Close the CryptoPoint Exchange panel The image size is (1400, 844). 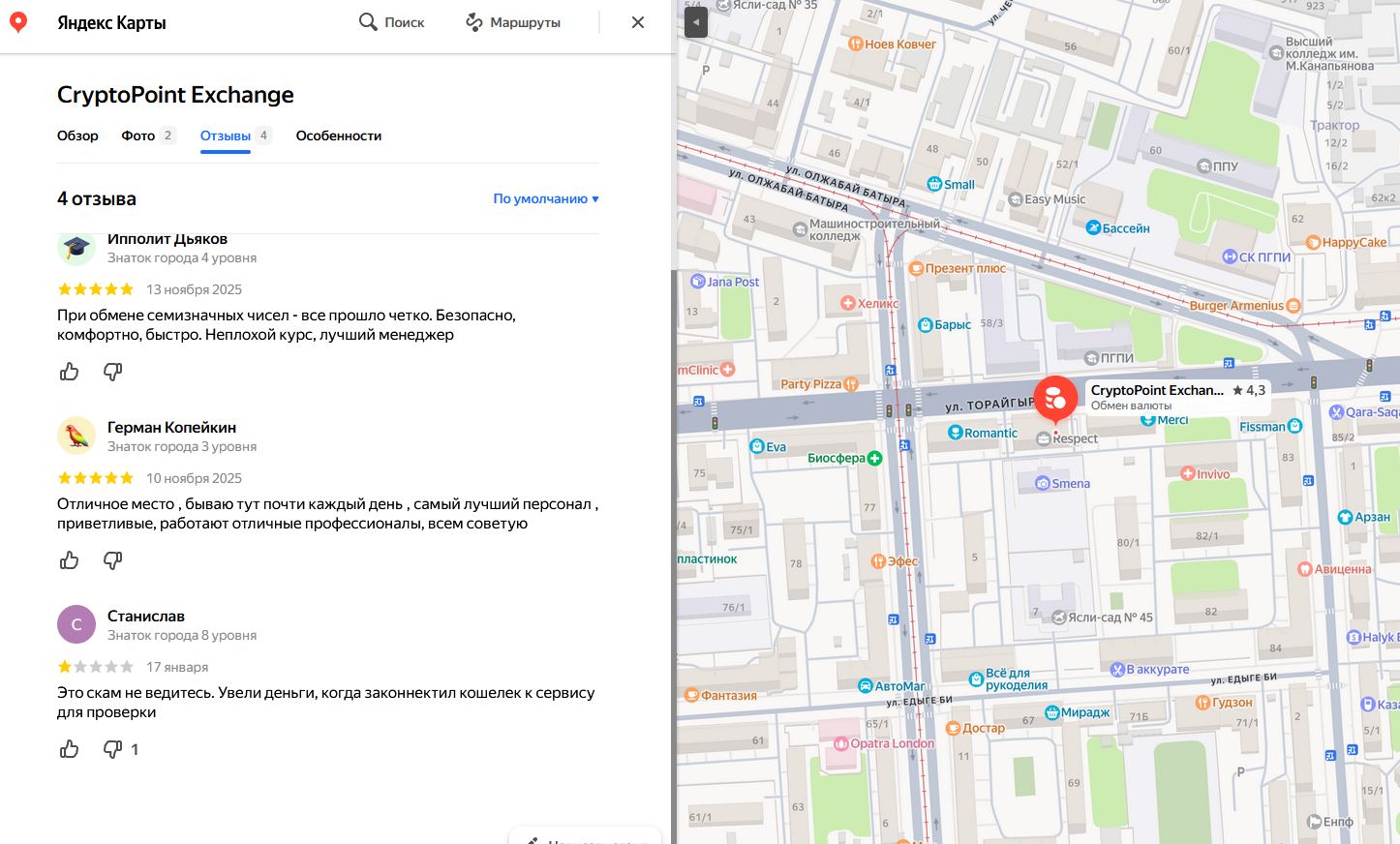[638, 22]
